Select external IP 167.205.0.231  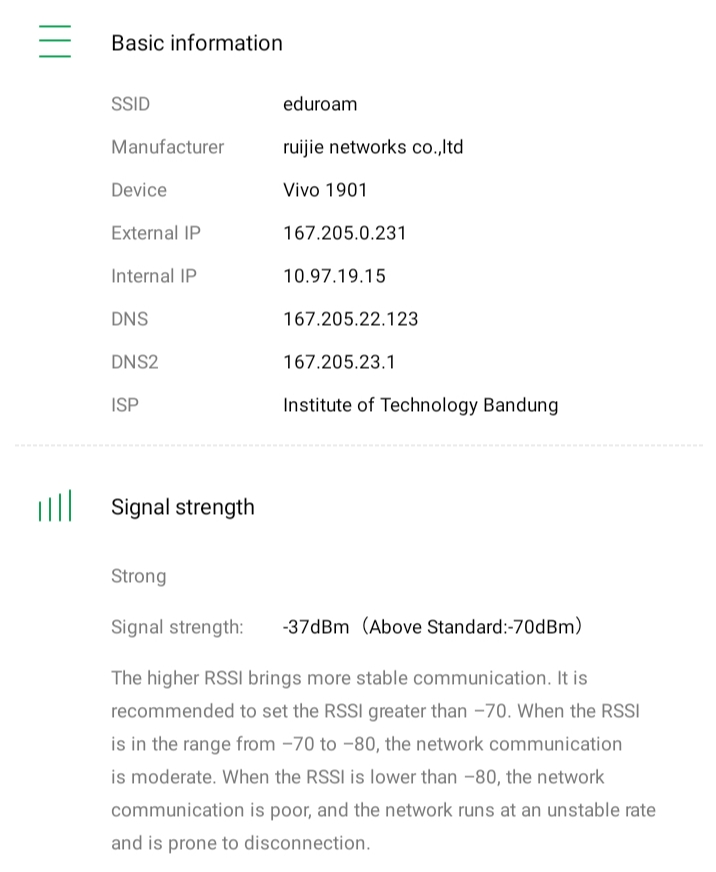coord(345,233)
